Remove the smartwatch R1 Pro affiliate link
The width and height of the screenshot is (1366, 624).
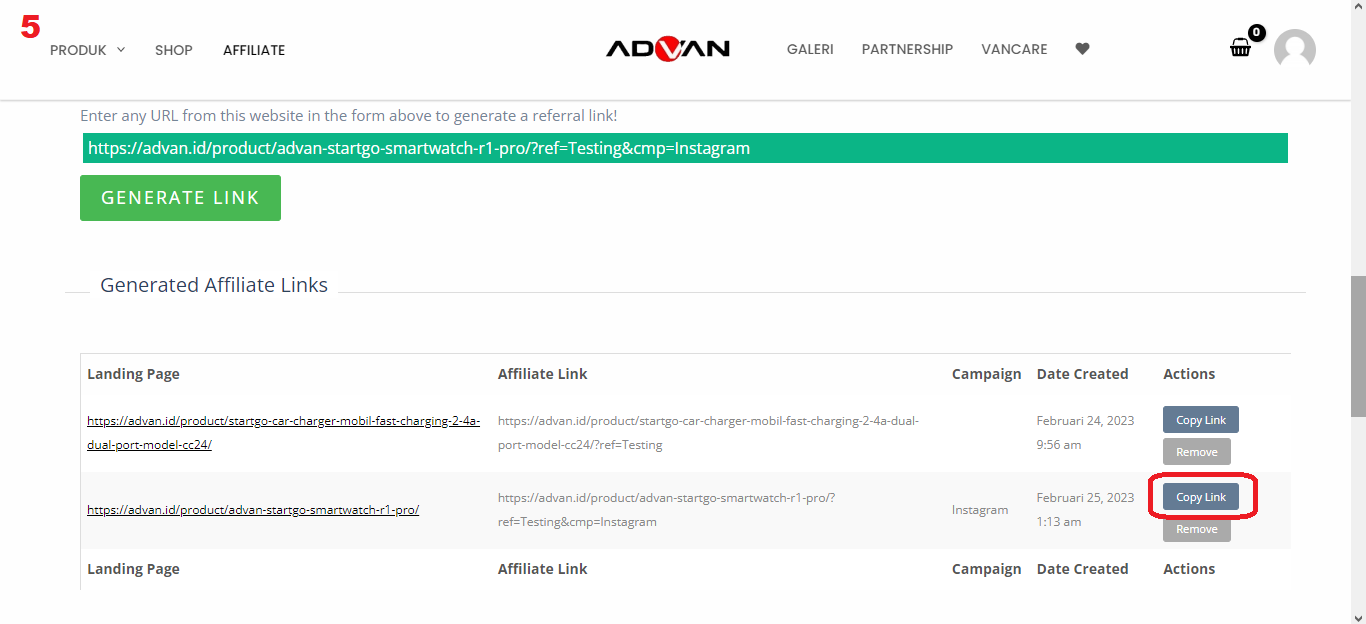[x=1197, y=529]
